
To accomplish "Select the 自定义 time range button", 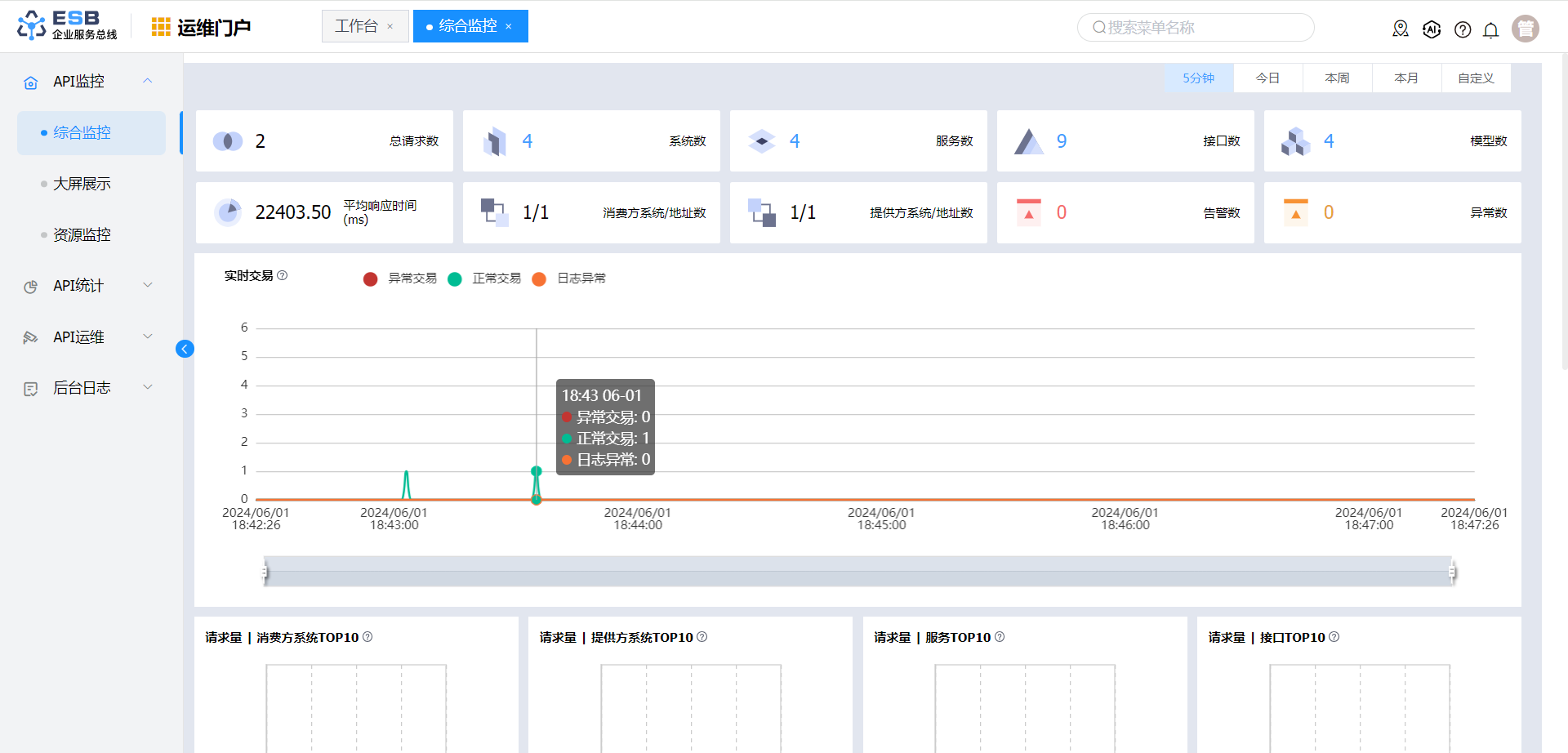I will [x=1476, y=78].
